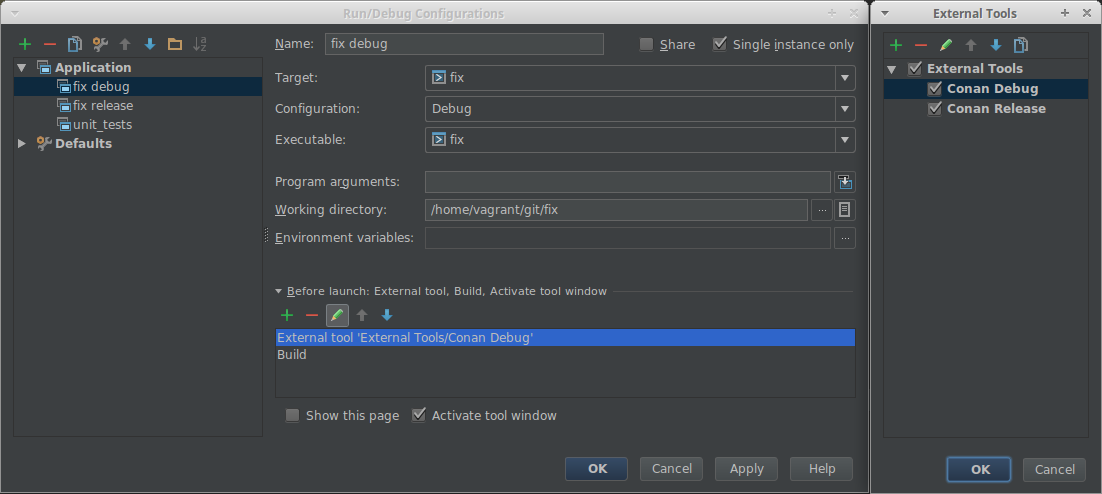
Task: Click Cancel in External Tools dialog
Action: 1054,469
